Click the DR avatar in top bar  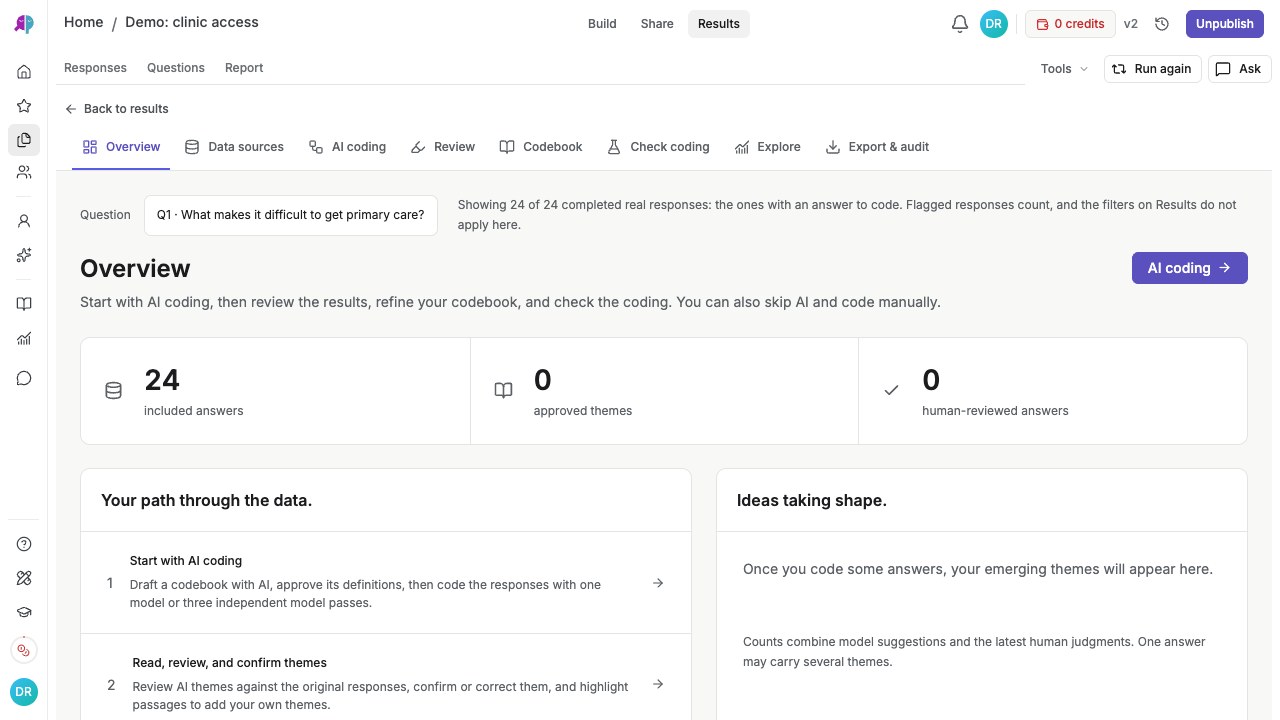pos(993,24)
